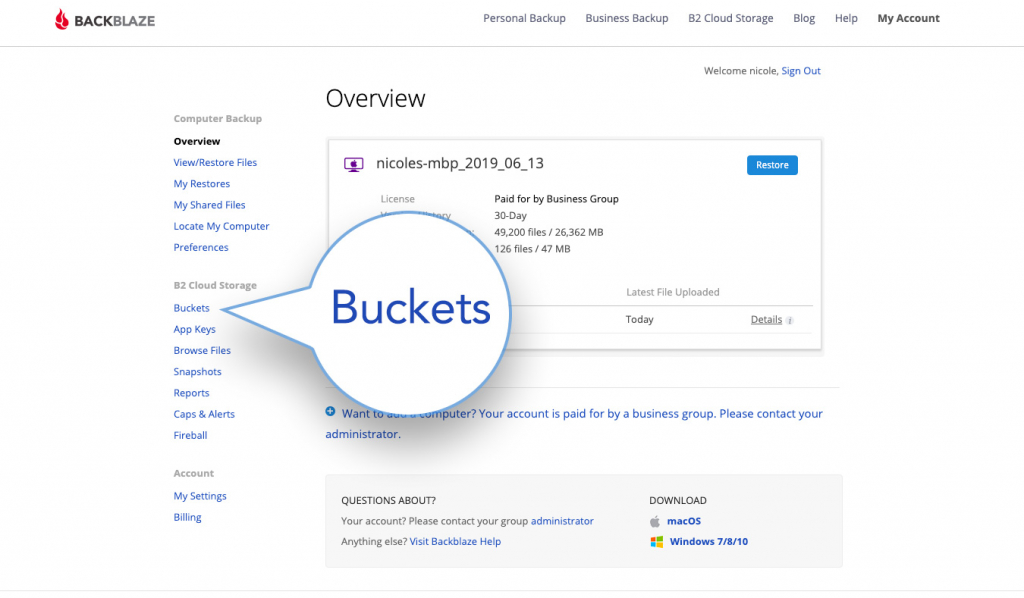1024x598 pixels.
Task: Click the License label in backup card
Action: pos(398,199)
